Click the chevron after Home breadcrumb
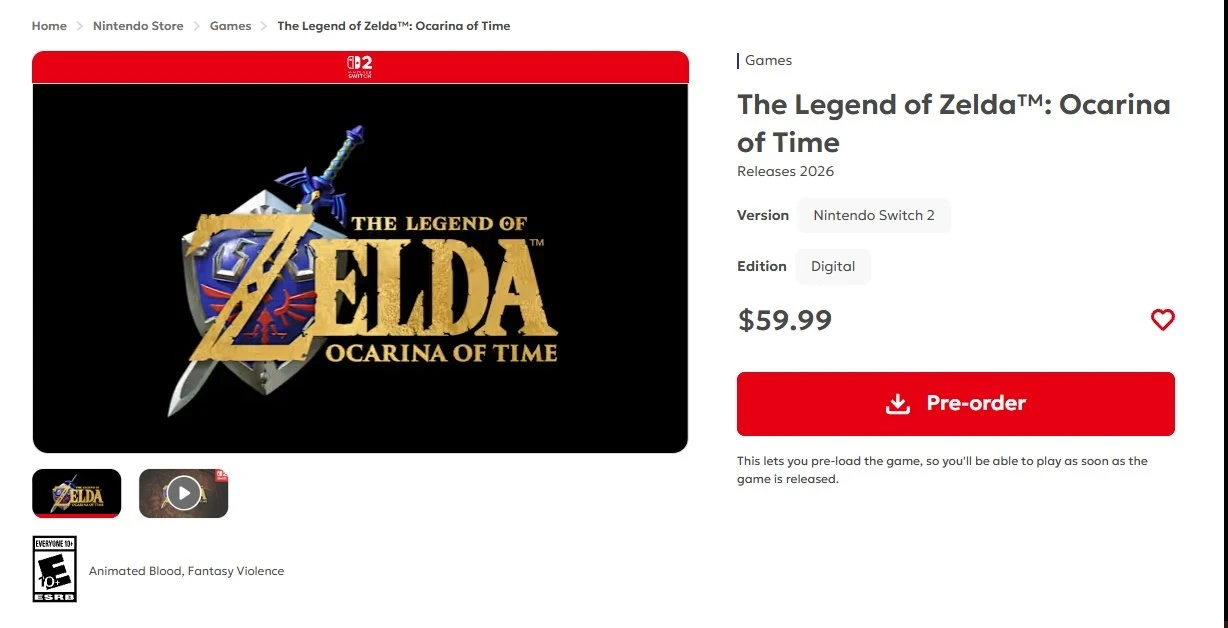This screenshot has width=1228, height=628. click(80, 26)
